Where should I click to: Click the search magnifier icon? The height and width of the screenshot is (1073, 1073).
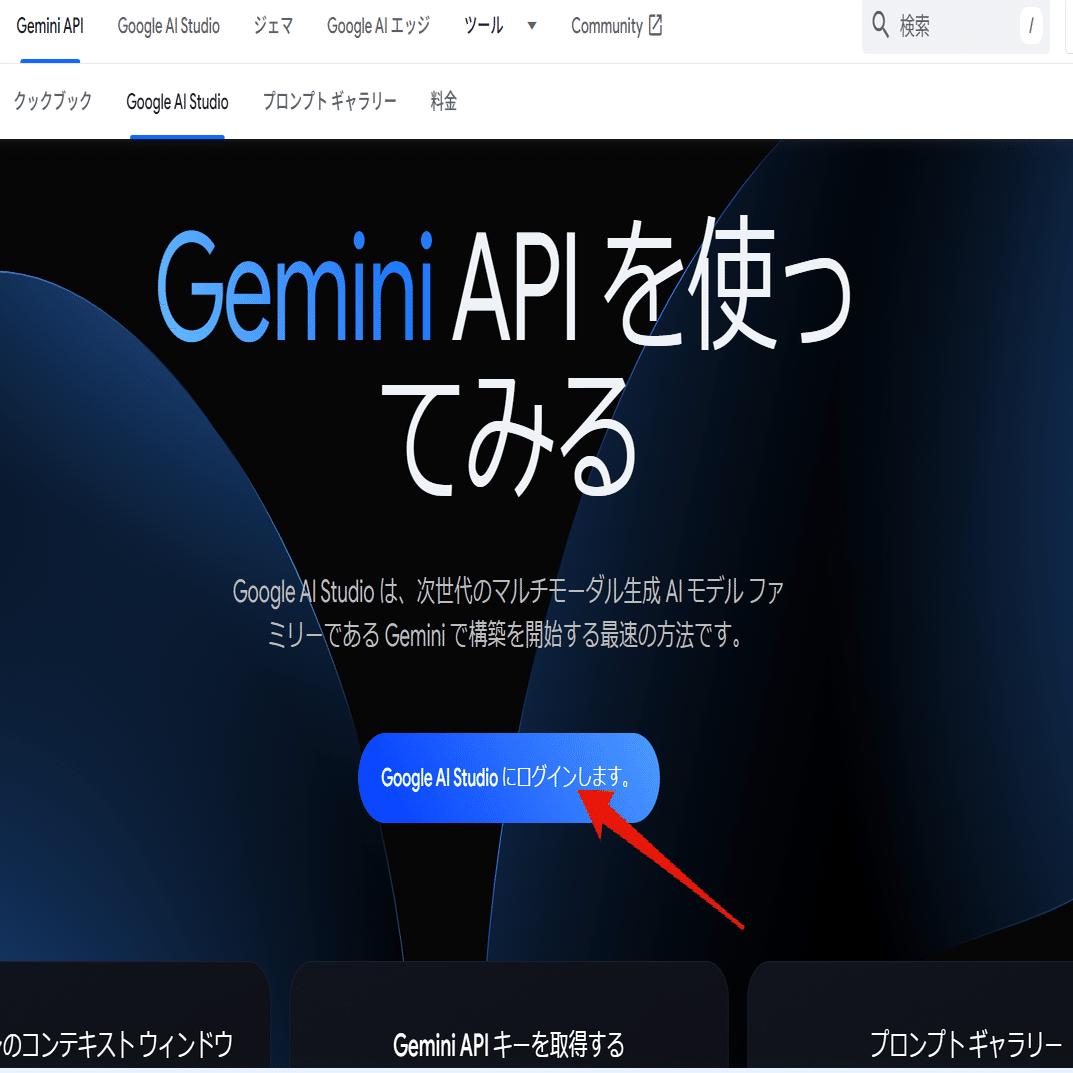pyautogui.click(x=880, y=25)
